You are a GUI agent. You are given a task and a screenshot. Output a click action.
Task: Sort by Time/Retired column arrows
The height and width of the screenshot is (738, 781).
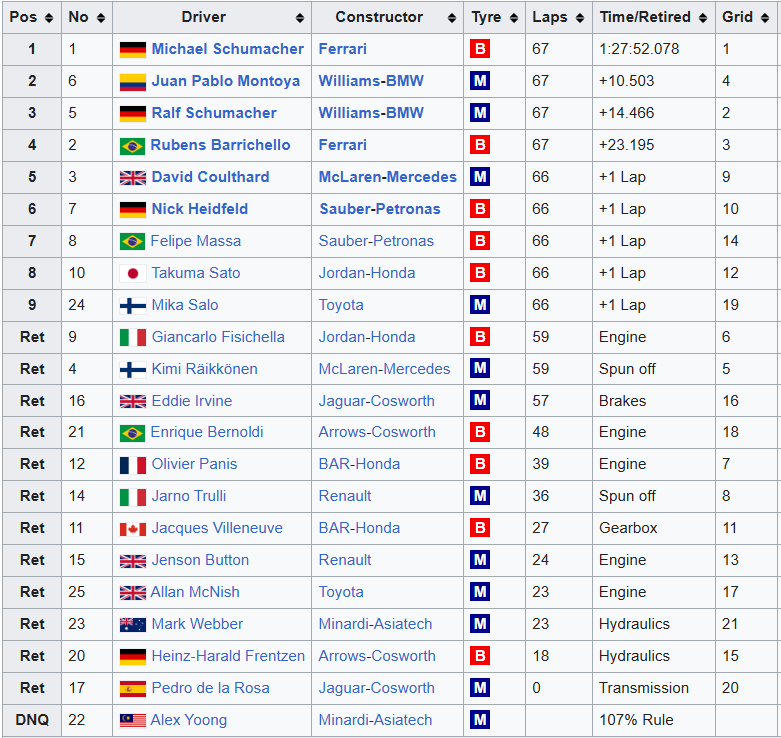coord(703,18)
